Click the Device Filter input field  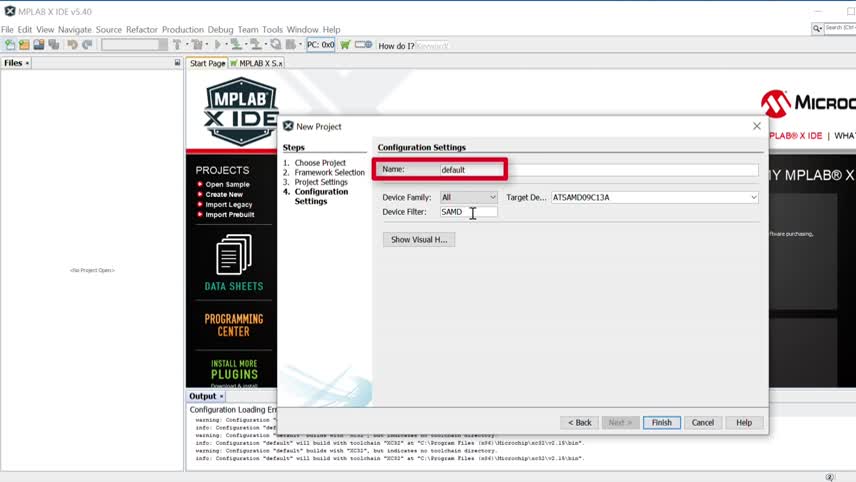(x=468, y=212)
